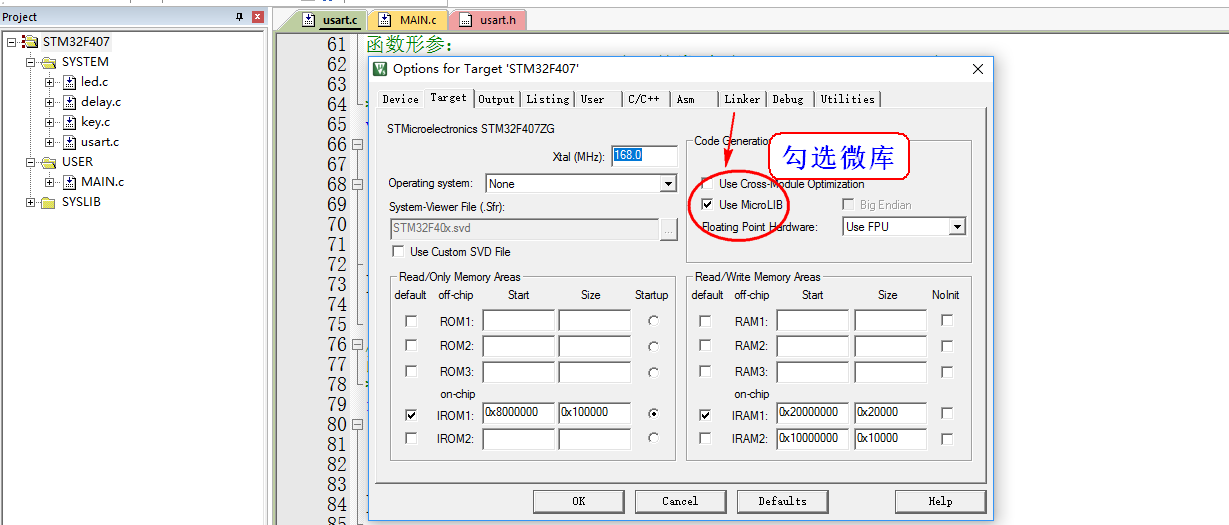This screenshot has height=525, width=1229.
Task: Open the Operating system dropdown
Action: (668, 184)
